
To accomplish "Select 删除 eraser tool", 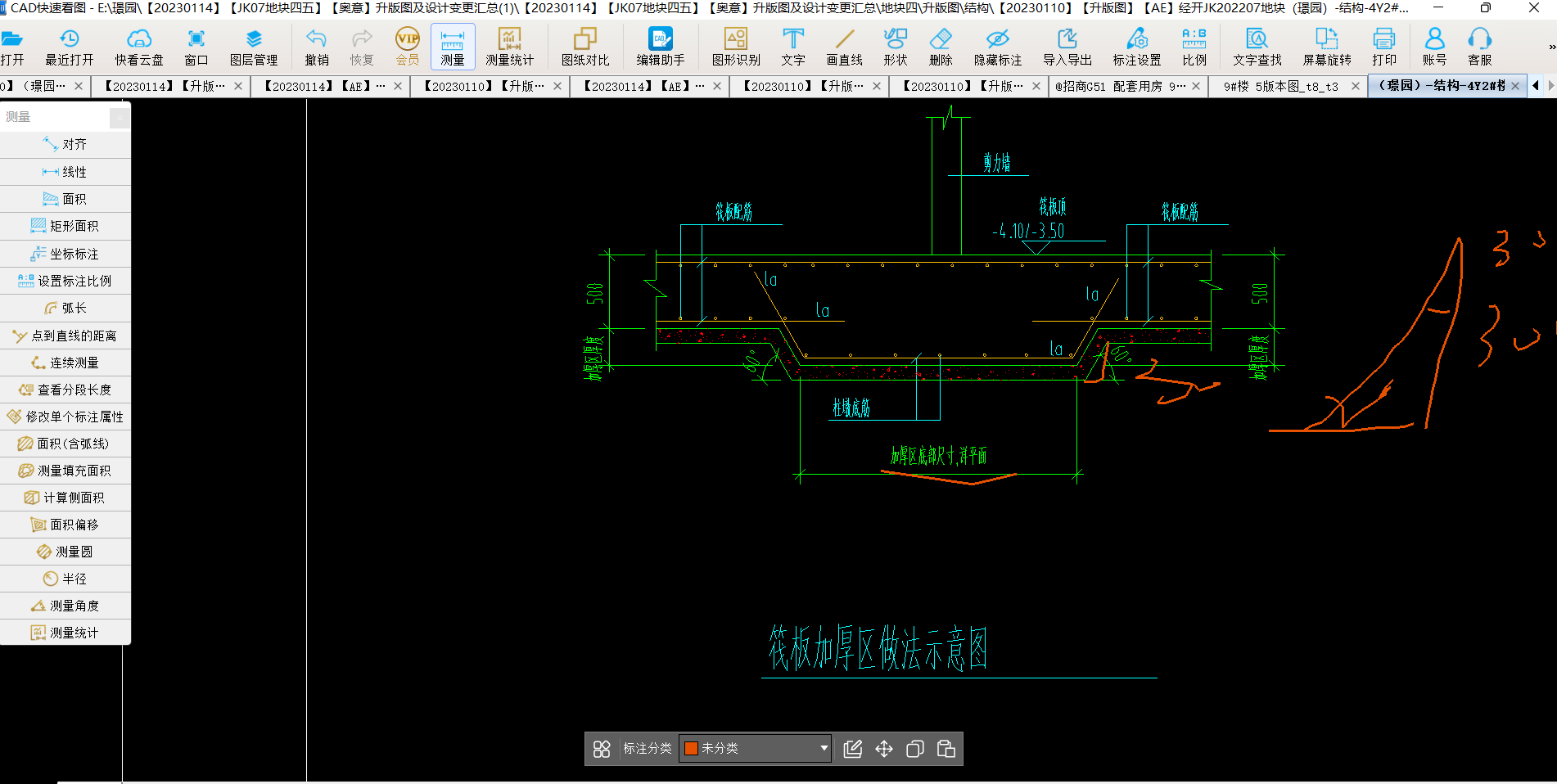I will click(x=941, y=47).
